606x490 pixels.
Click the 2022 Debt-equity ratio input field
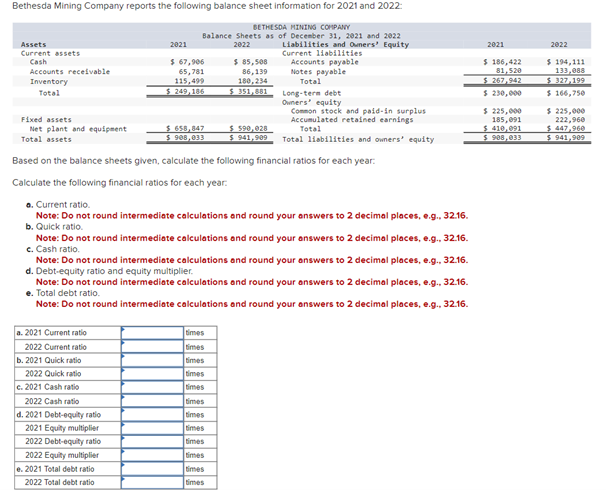(x=152, y=442)
